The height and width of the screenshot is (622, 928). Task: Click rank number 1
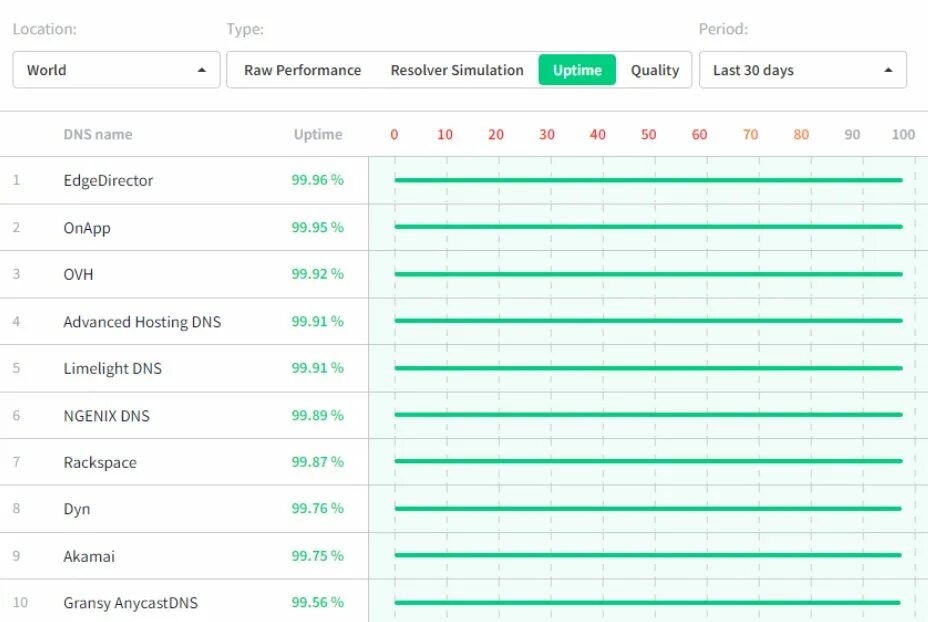(17, 180)
